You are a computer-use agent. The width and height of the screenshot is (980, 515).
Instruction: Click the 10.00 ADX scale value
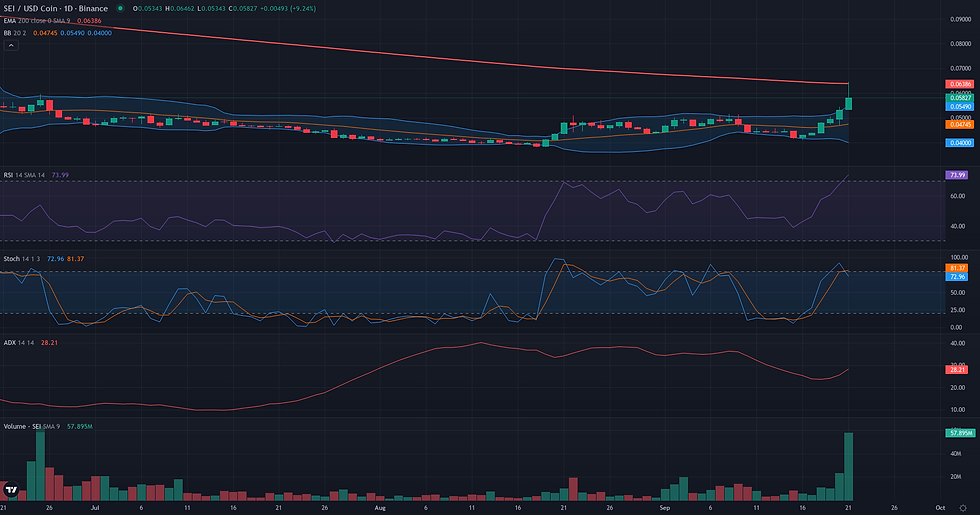click(x=958, y=409)
